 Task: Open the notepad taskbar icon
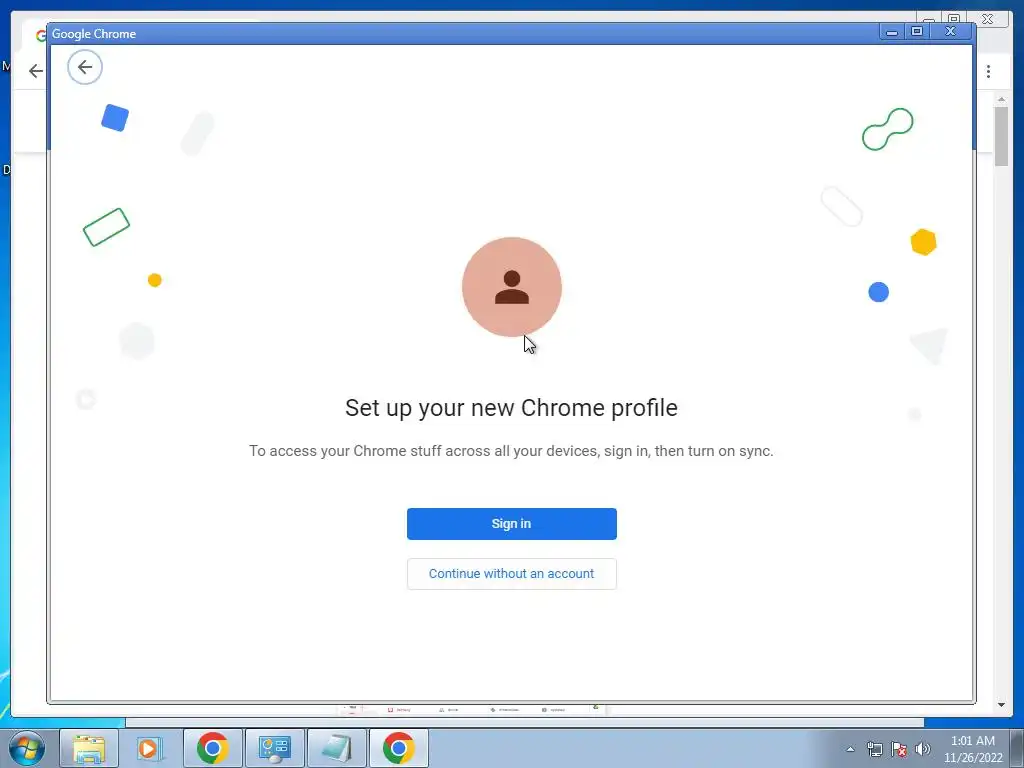click(x=336, y=748)
